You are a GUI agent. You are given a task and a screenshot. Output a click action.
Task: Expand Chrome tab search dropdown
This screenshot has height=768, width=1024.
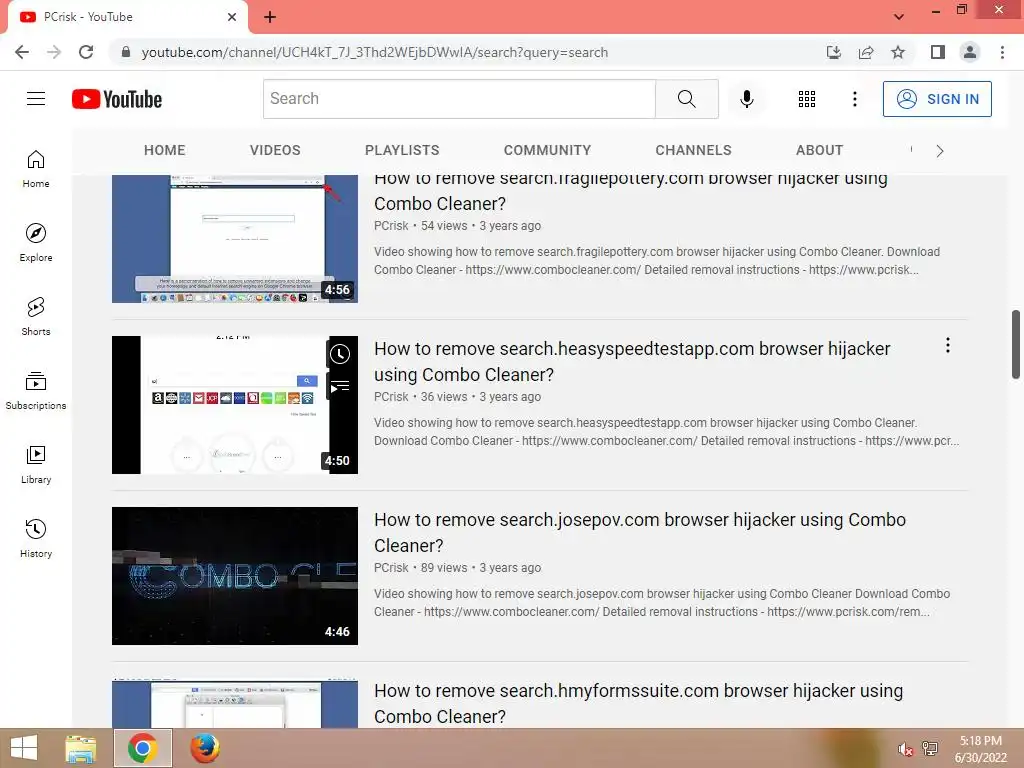pyautogui.click(x=899, y=17)
